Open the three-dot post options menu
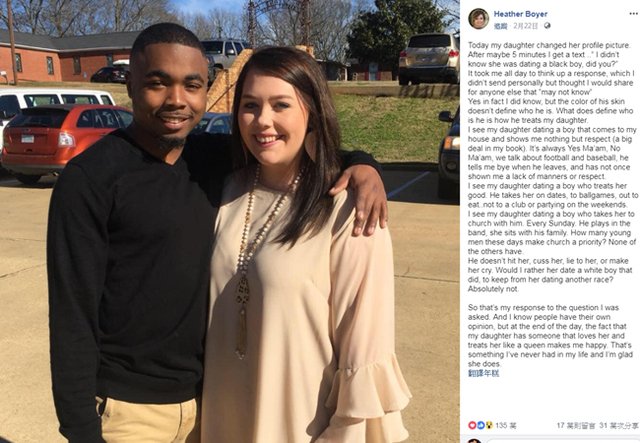 click(x=633, y=14)
